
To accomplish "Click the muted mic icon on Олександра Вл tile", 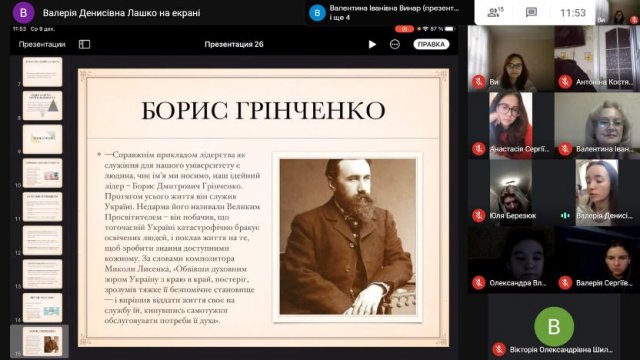I will point(478,282).
